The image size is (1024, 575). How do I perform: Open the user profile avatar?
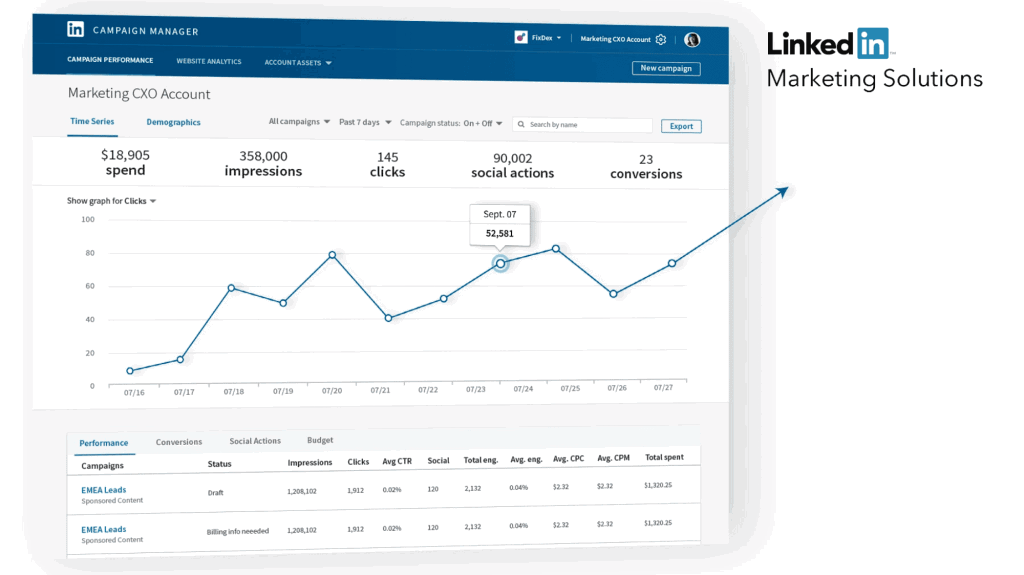coord(692,40)
